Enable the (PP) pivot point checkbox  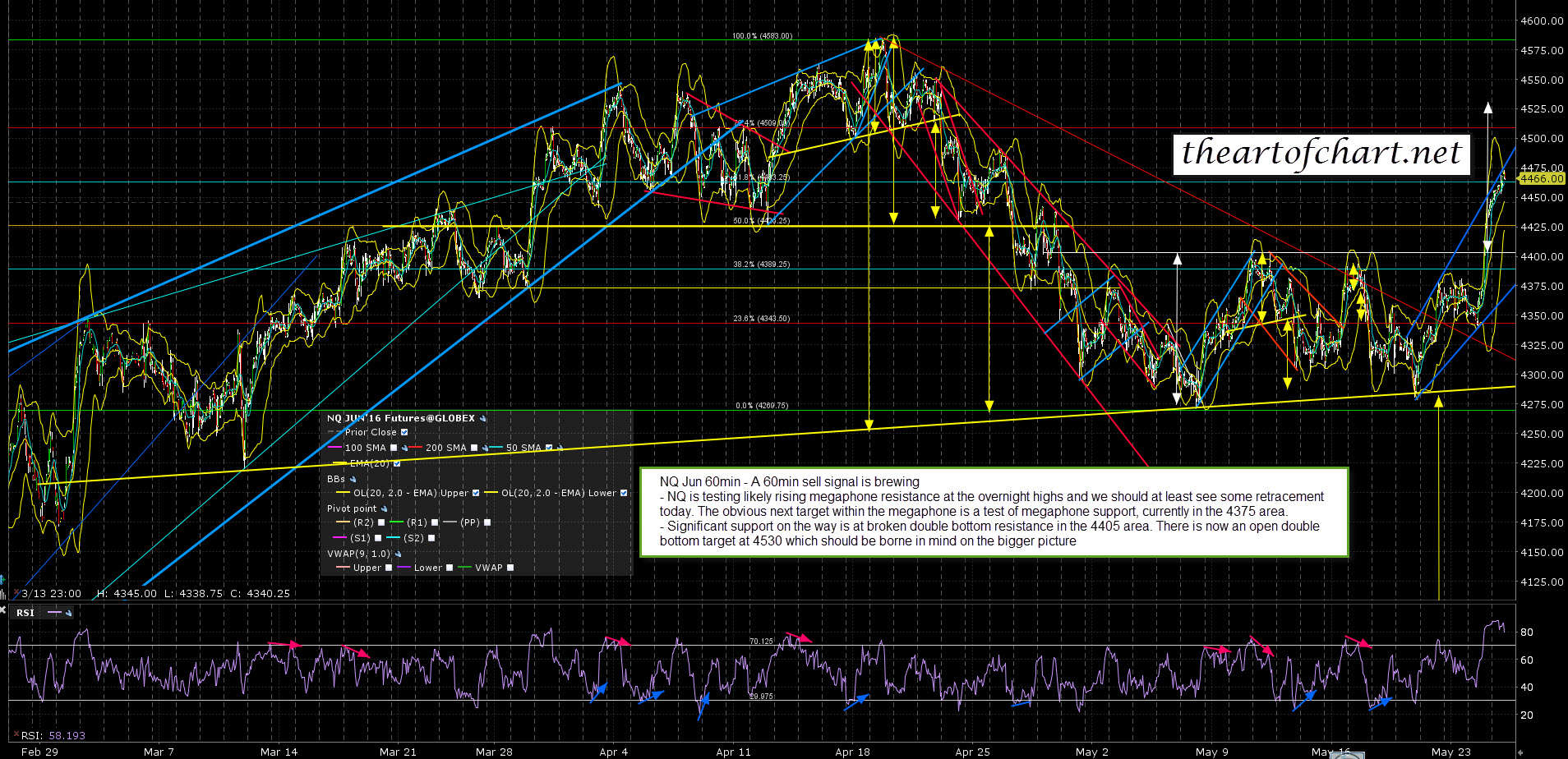tap(487, 523)
